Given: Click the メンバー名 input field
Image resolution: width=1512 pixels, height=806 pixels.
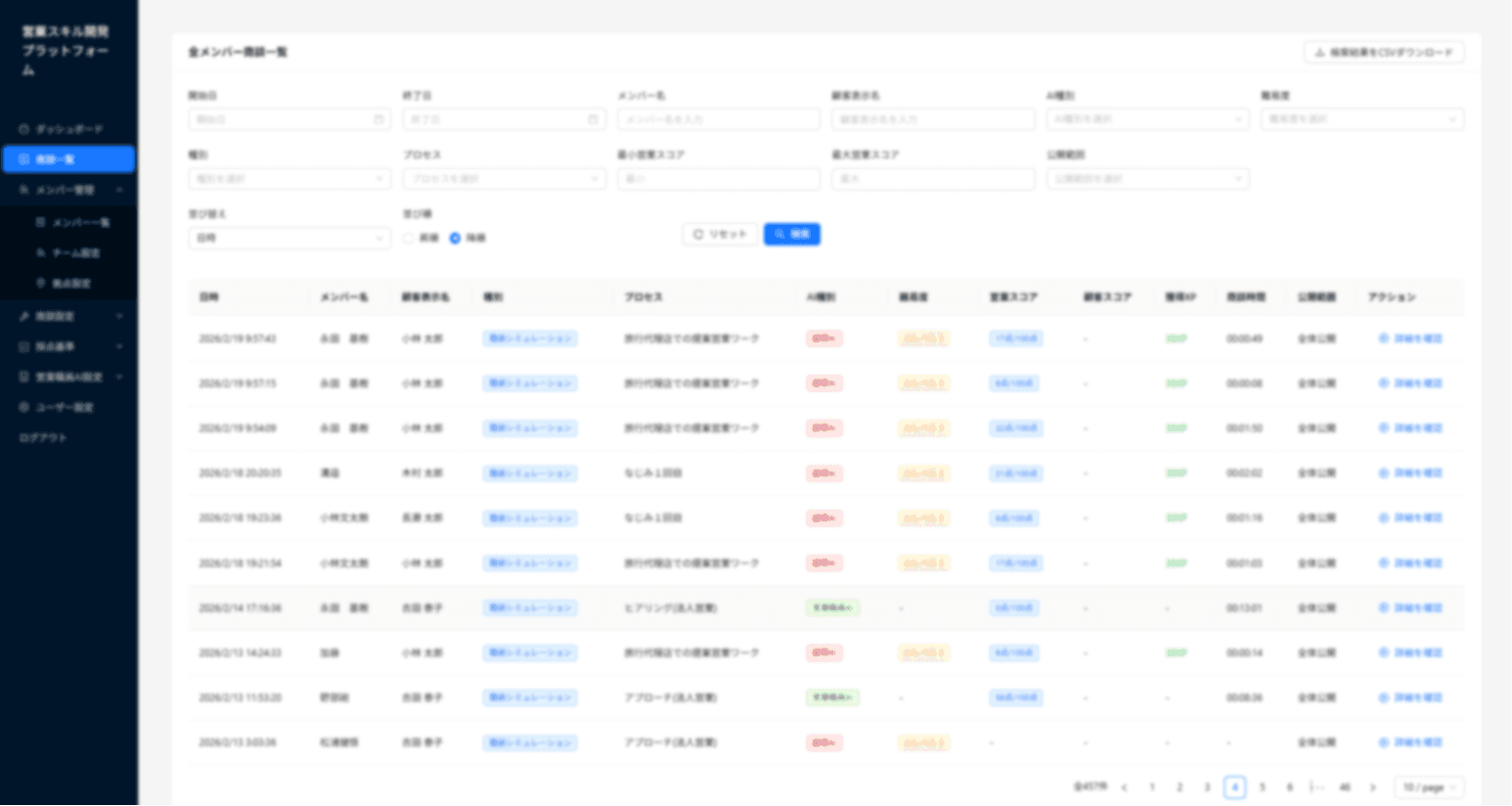Looking at the screenshot, I should (x=719, y=119).
